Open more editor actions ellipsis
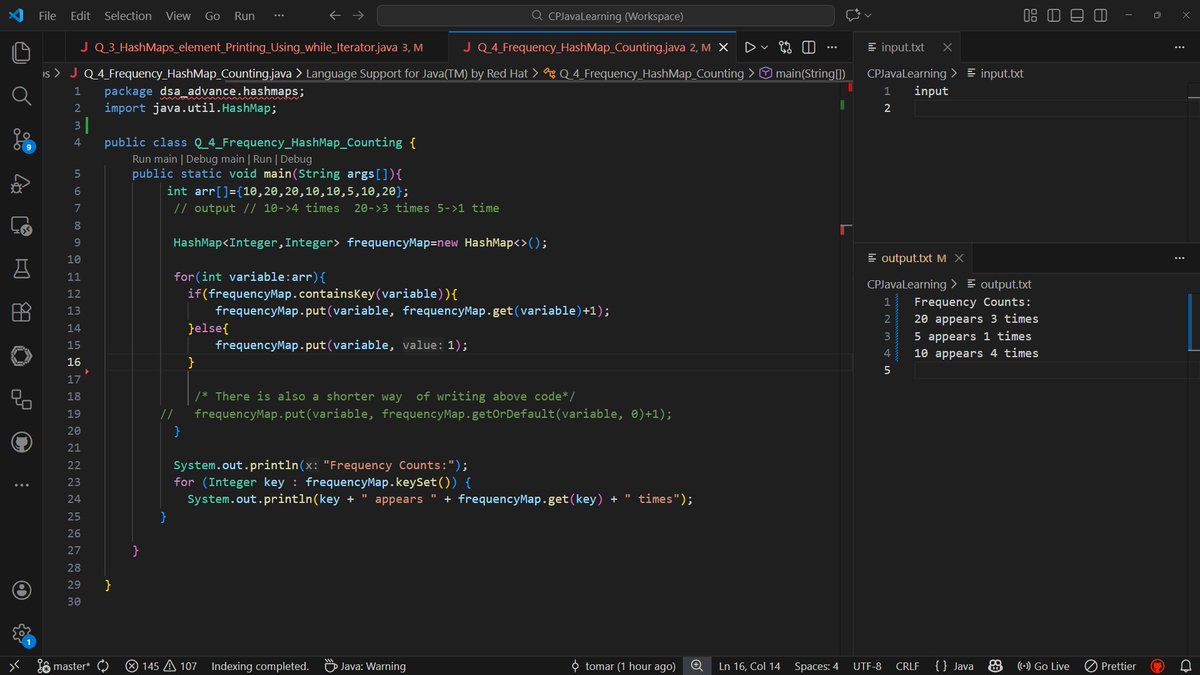This screenshot has width=1200, height=675. [x=832, y=47]
